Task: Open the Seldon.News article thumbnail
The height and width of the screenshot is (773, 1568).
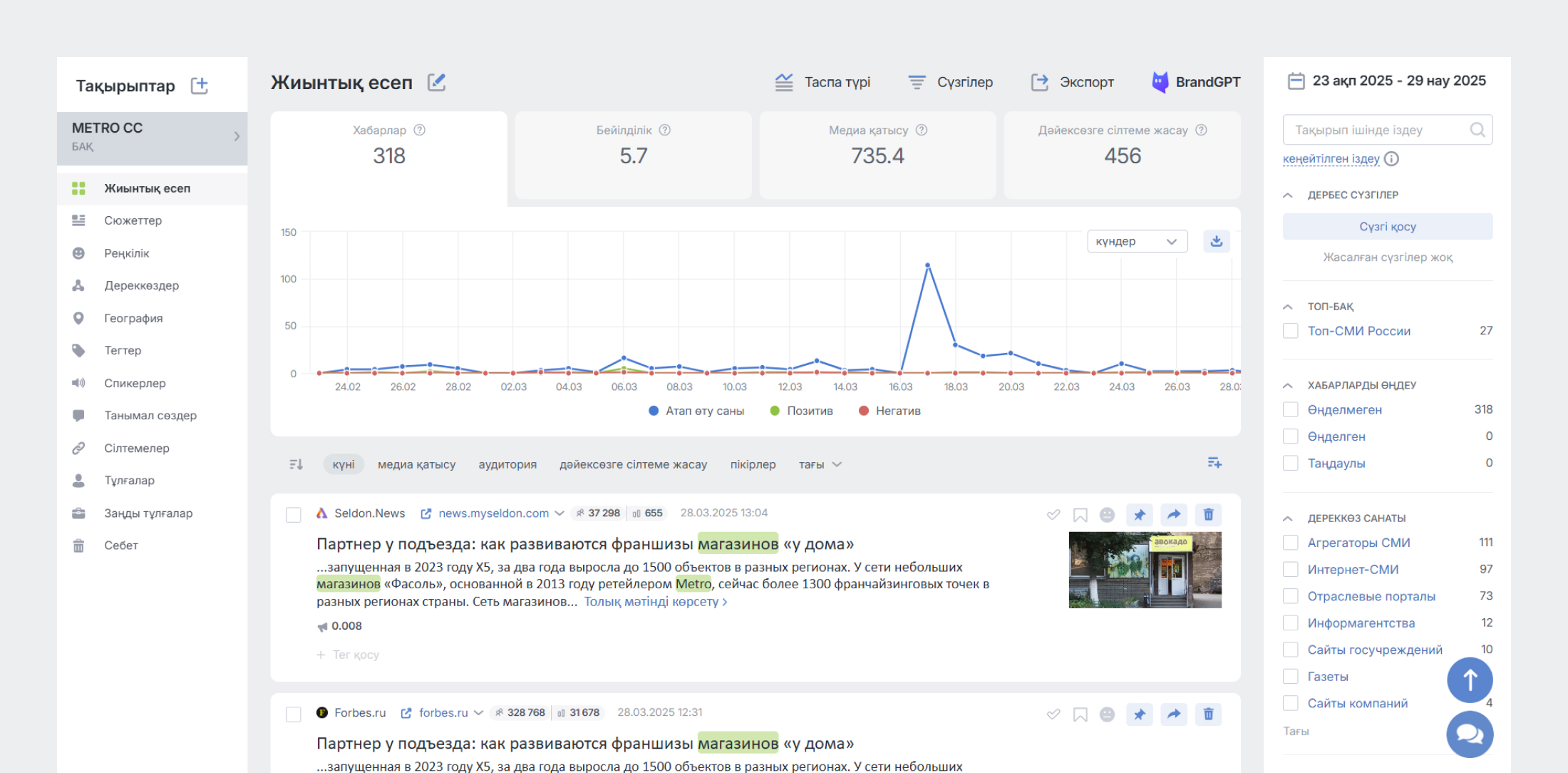Action: (1145, 570)
